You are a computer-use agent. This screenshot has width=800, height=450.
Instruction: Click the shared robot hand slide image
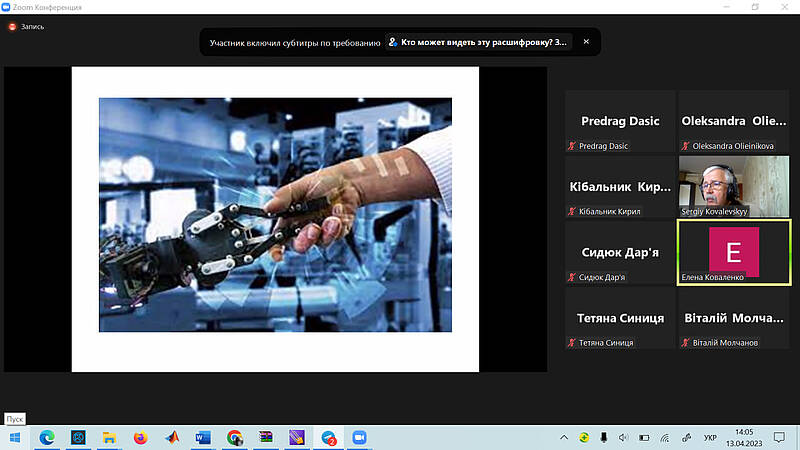(x=275, y=214)
